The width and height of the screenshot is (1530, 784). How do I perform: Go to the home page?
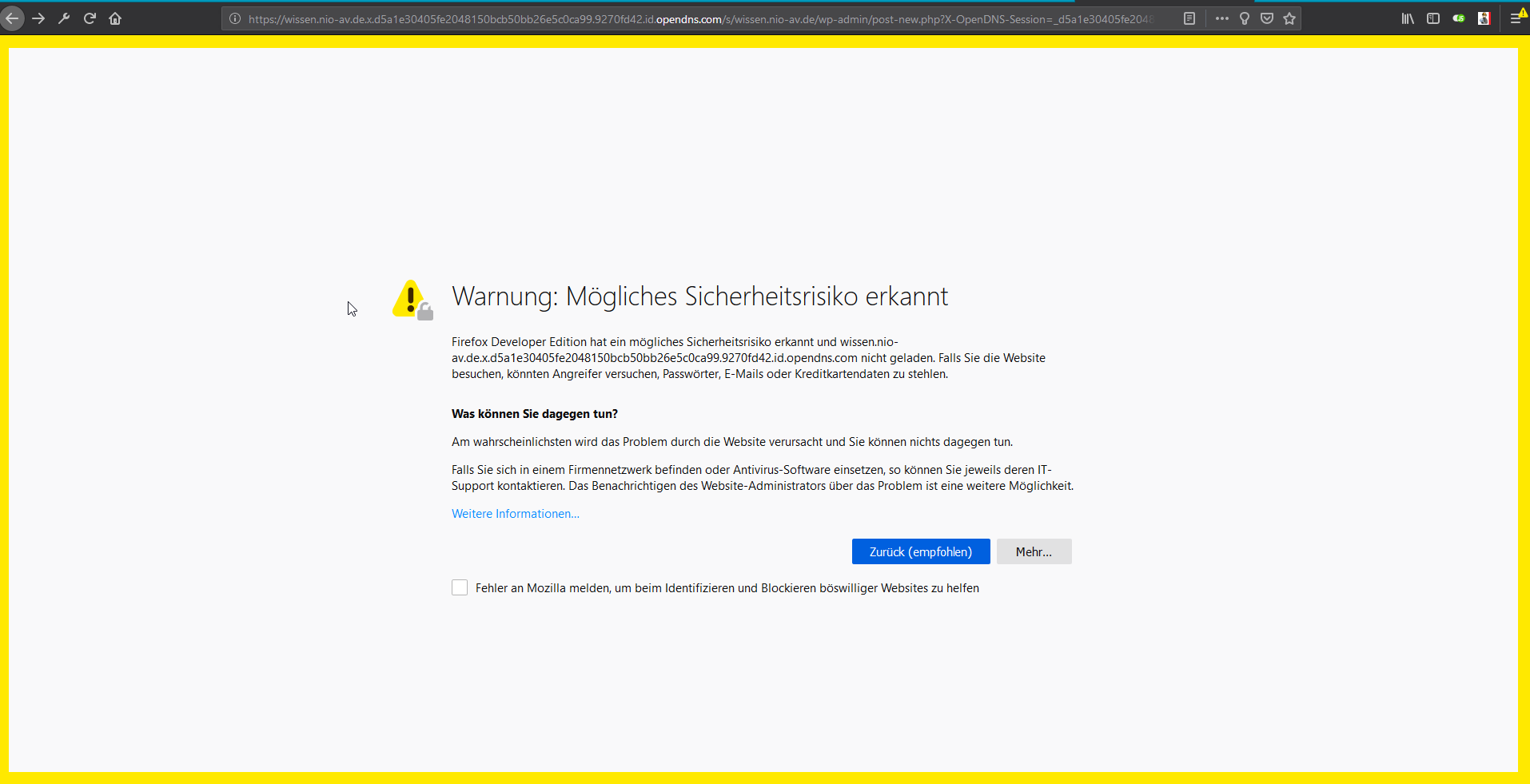click(115, 18)
